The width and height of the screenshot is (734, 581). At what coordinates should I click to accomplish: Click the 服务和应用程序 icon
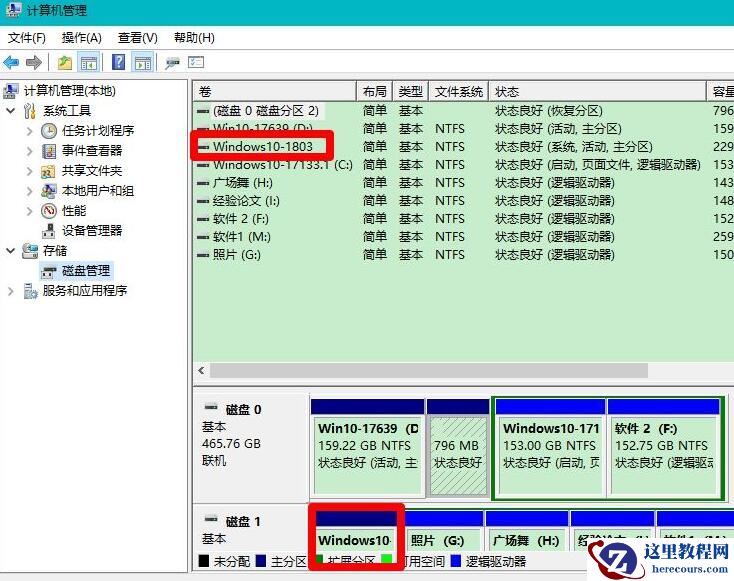tap(30, 291)
